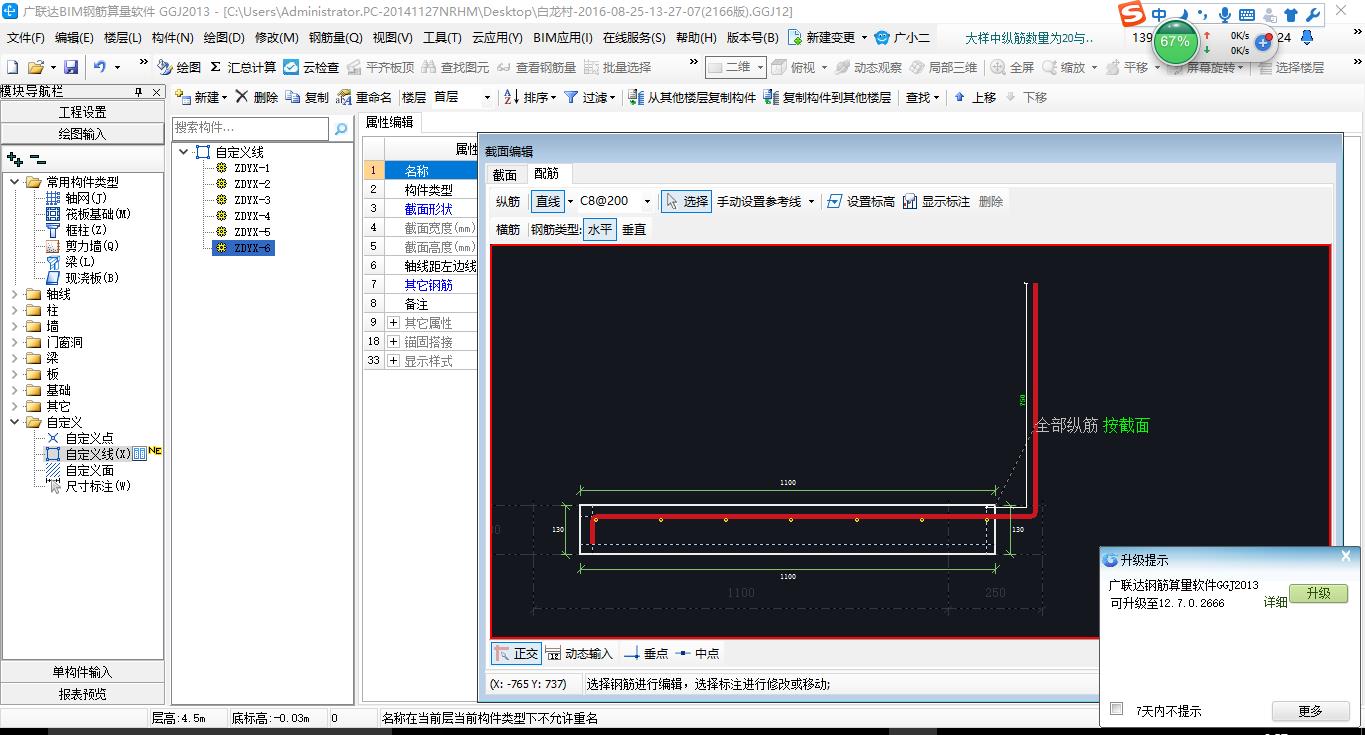This screenshot has width=1365, height=735.
Task: Start 云检查 cloud check
Action: coord(311,67)
